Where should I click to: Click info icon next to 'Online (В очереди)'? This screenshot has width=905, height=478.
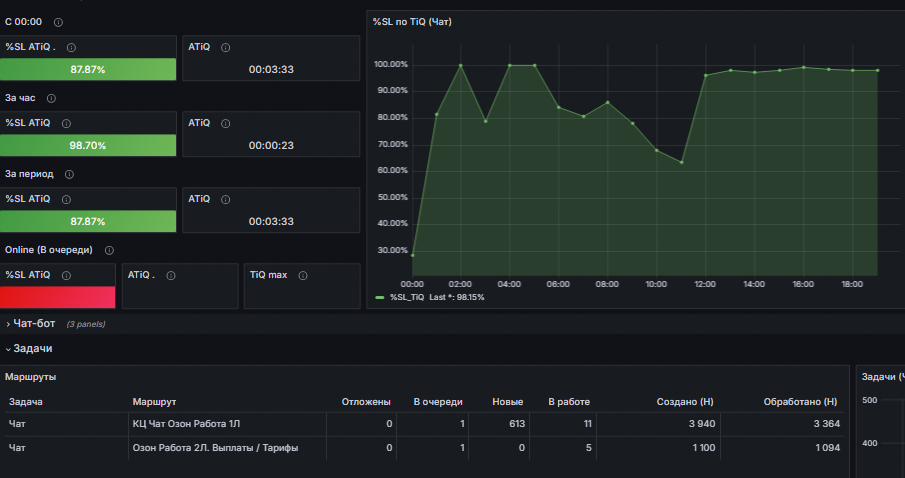click(109, 251)
